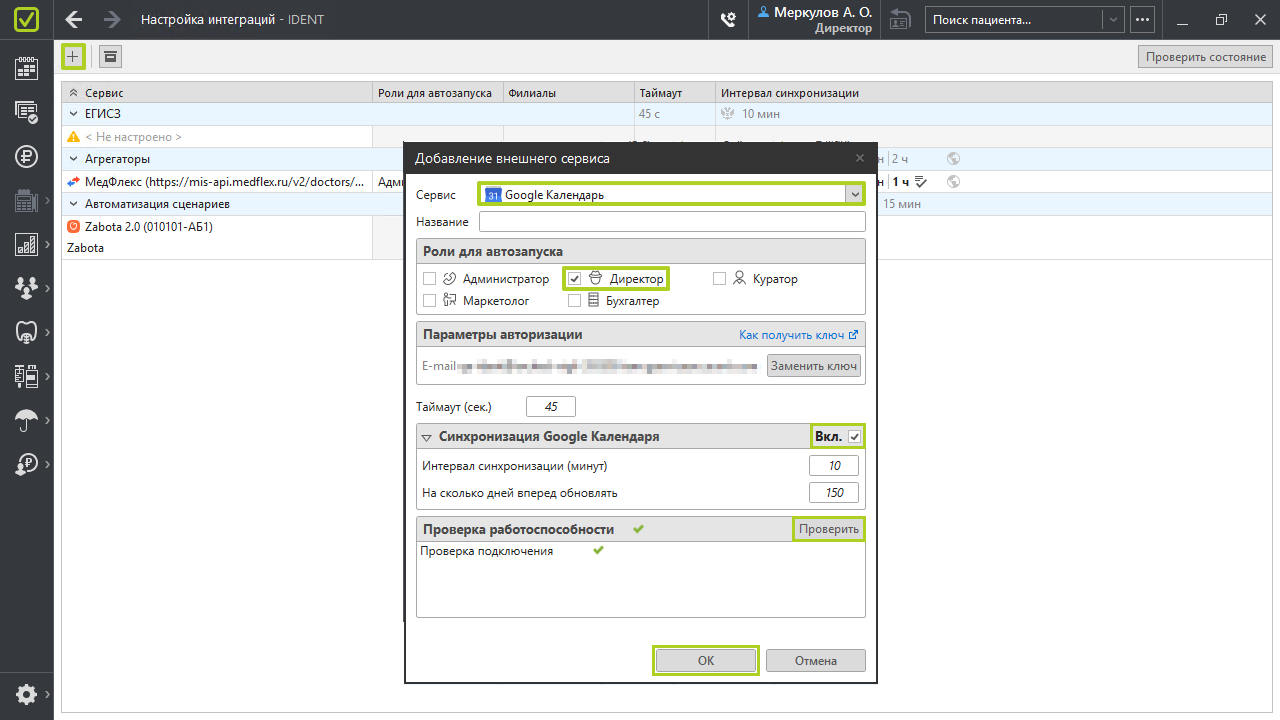Open the Сервис combo box dropdown arrow

(x=854, y=194)
